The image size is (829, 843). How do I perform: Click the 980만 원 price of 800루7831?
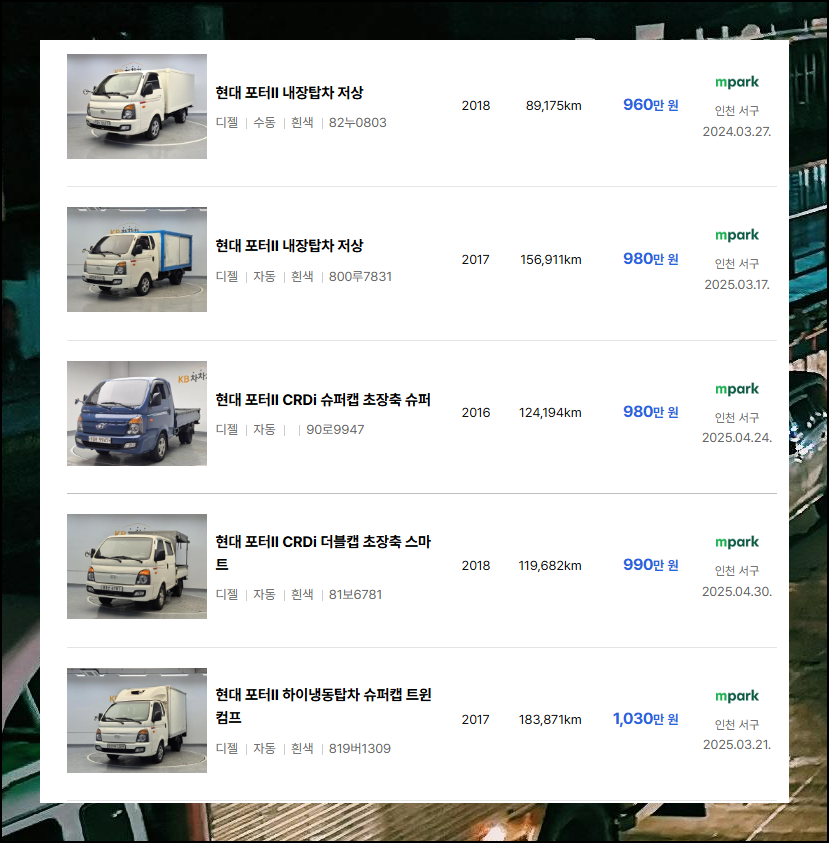[651, 259]
